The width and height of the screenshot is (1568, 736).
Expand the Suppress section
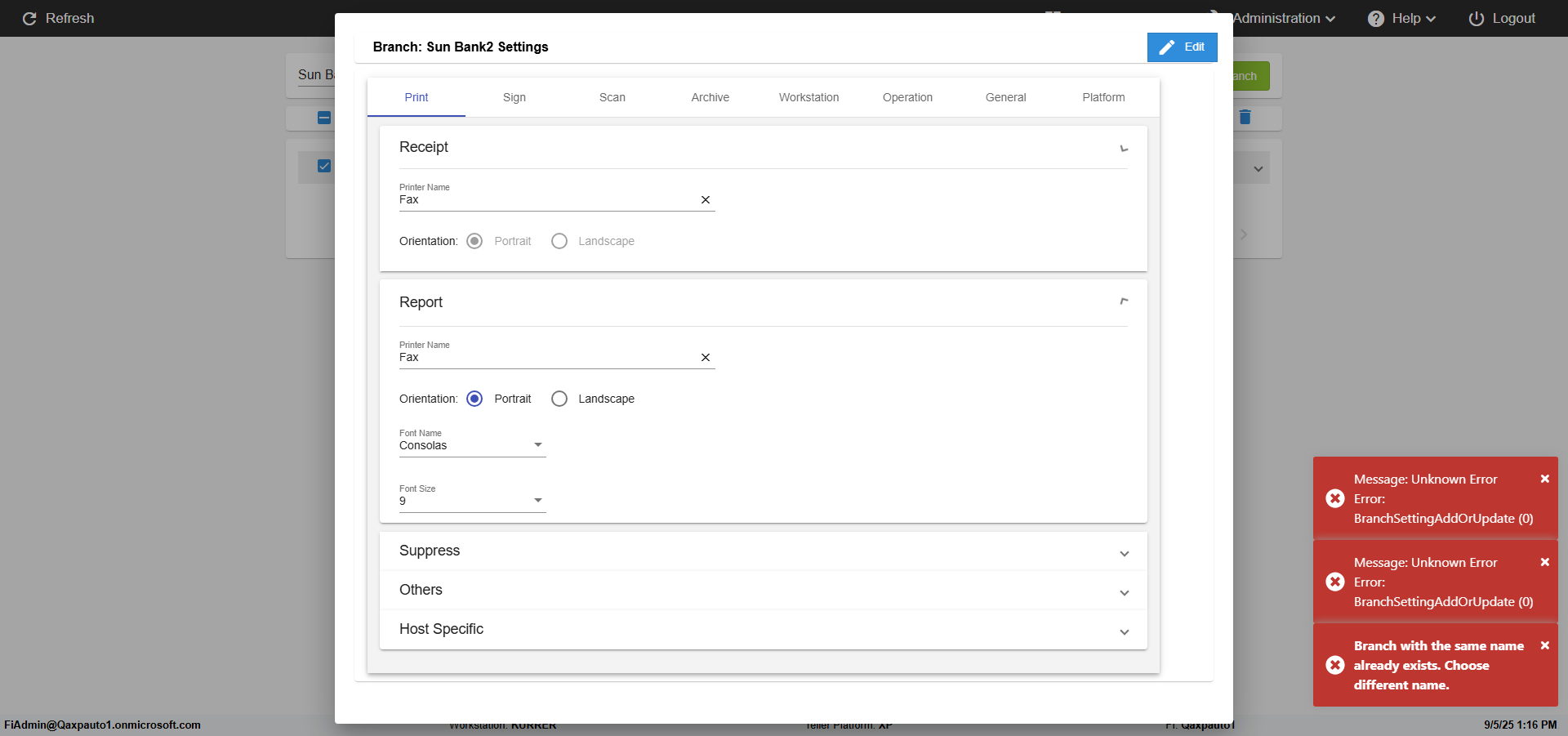(1125, 554)
